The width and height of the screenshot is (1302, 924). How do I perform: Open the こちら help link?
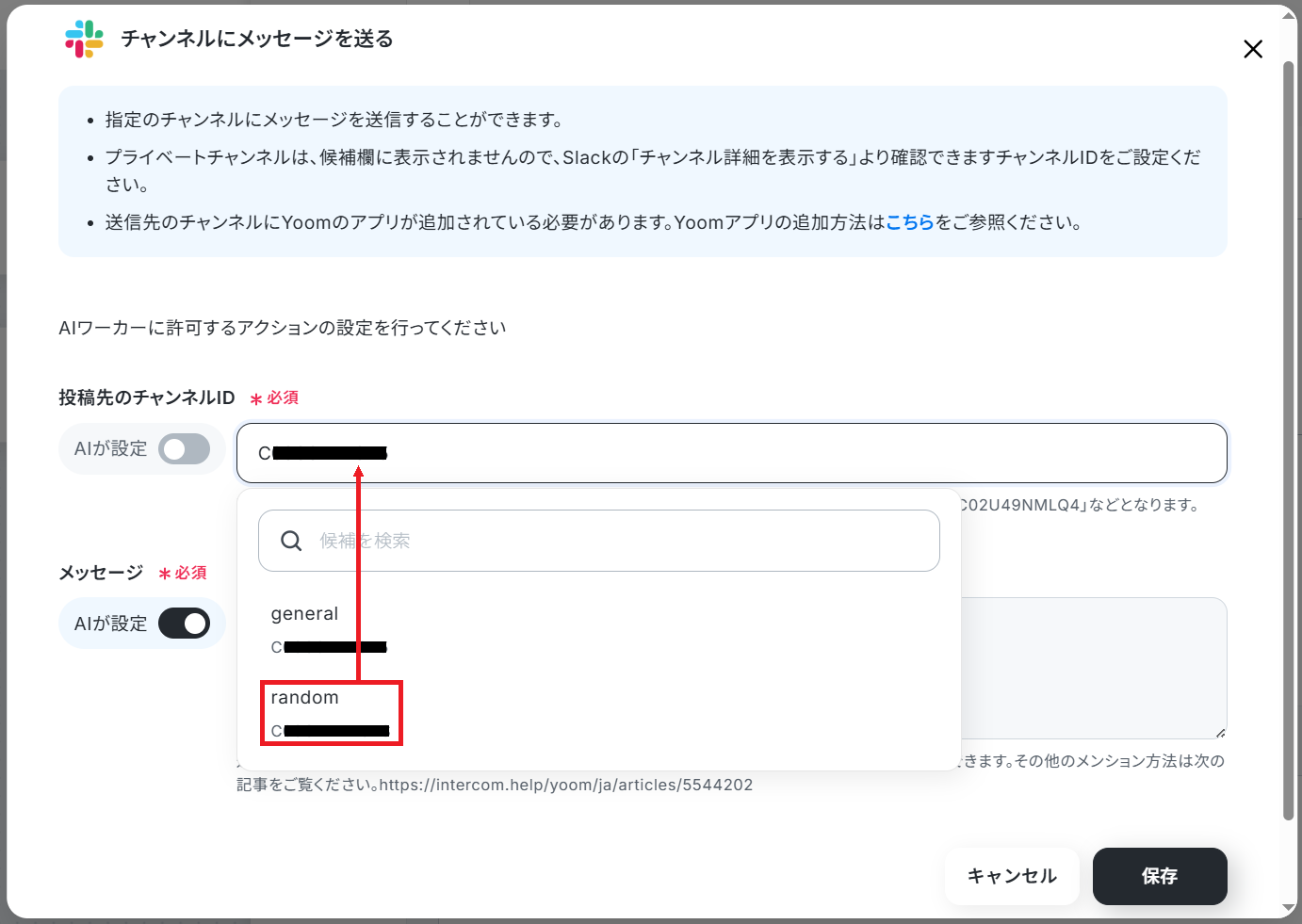pyautogui.click(x=910, y=222)
